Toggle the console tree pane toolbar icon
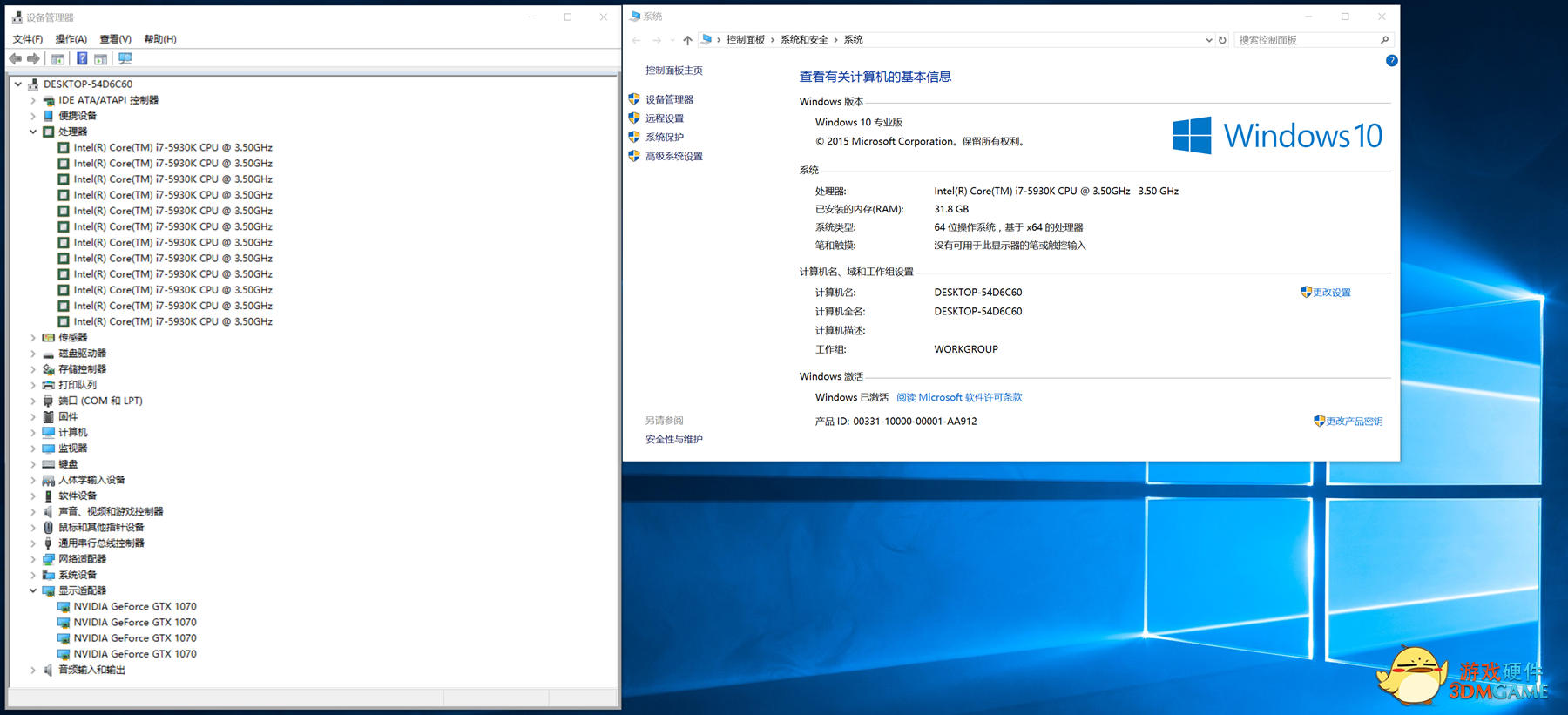Image resolution: width=1568 pixels, height=715 pixels. pyautogui.click(x=57, y=58)
